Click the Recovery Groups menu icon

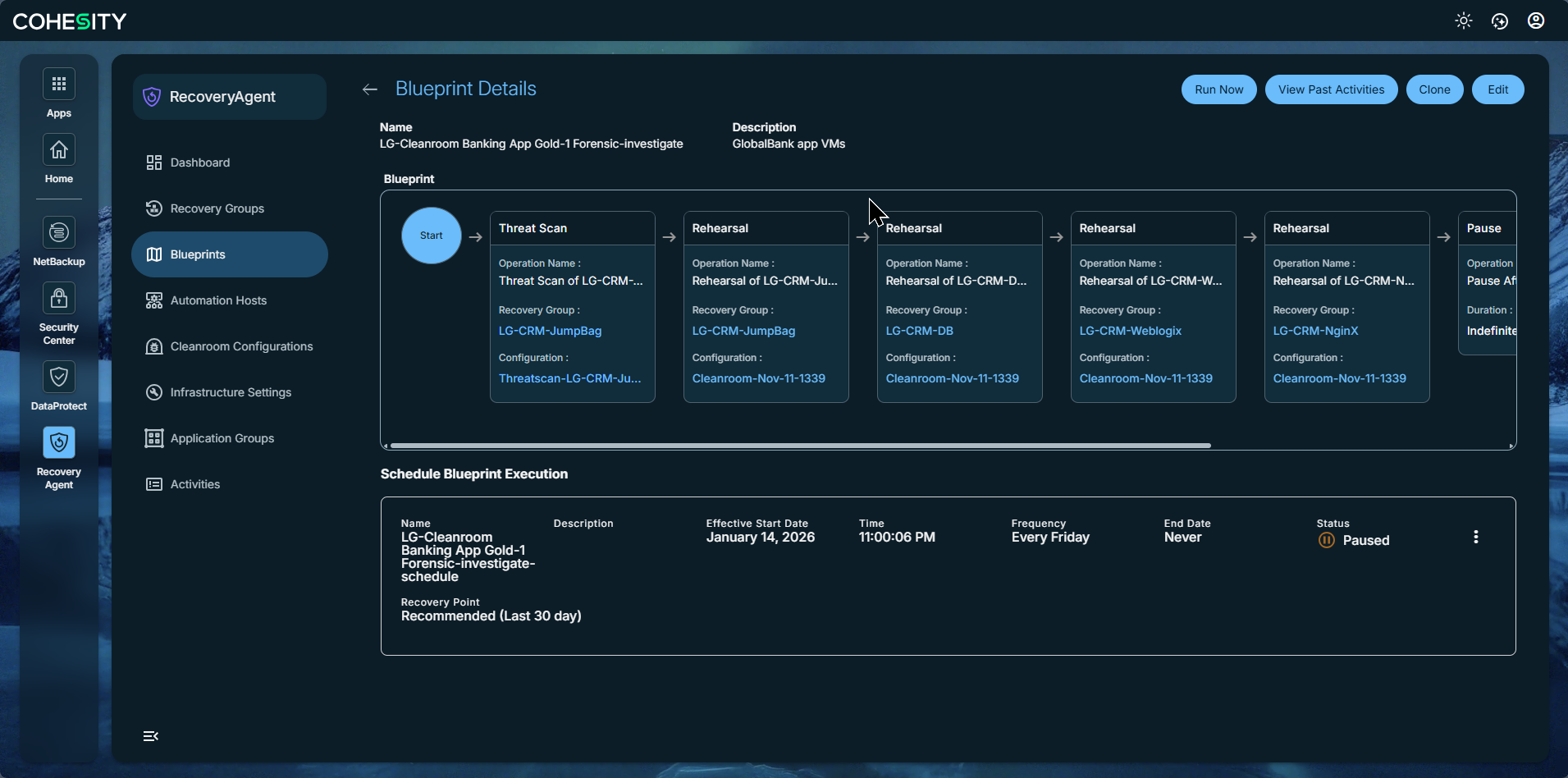pyautogui.click(x=154, y=208)
